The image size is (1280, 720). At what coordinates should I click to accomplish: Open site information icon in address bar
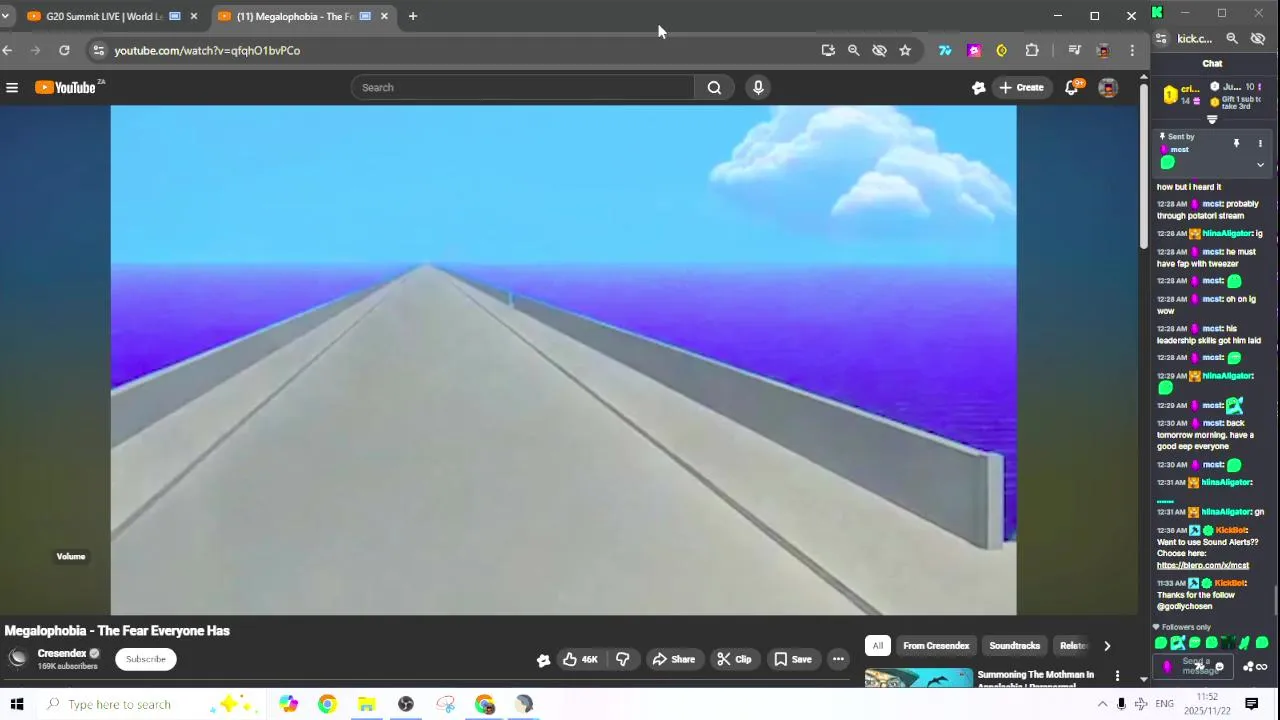(x=97, y=50)
